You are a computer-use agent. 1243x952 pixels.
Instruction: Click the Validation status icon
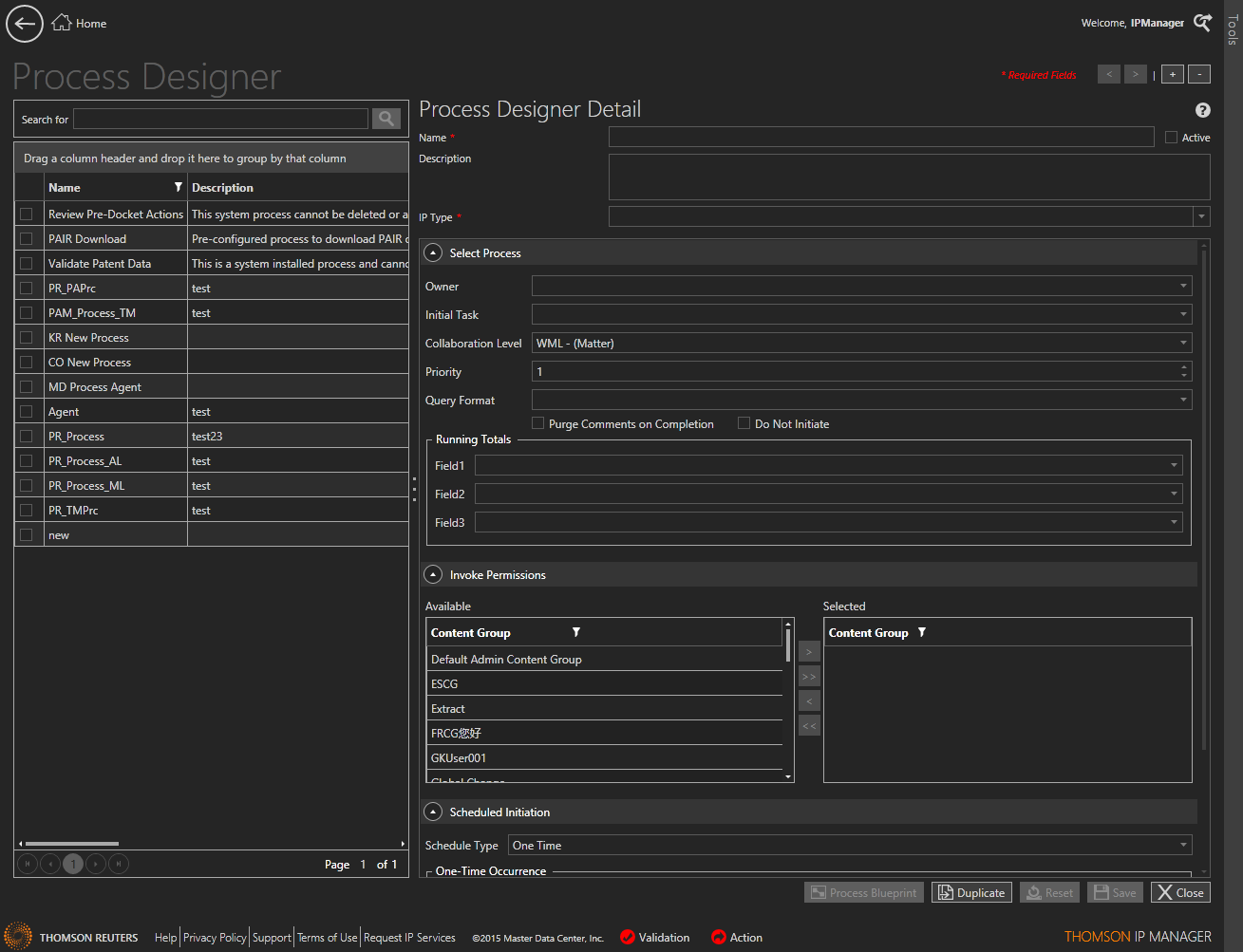627,937
